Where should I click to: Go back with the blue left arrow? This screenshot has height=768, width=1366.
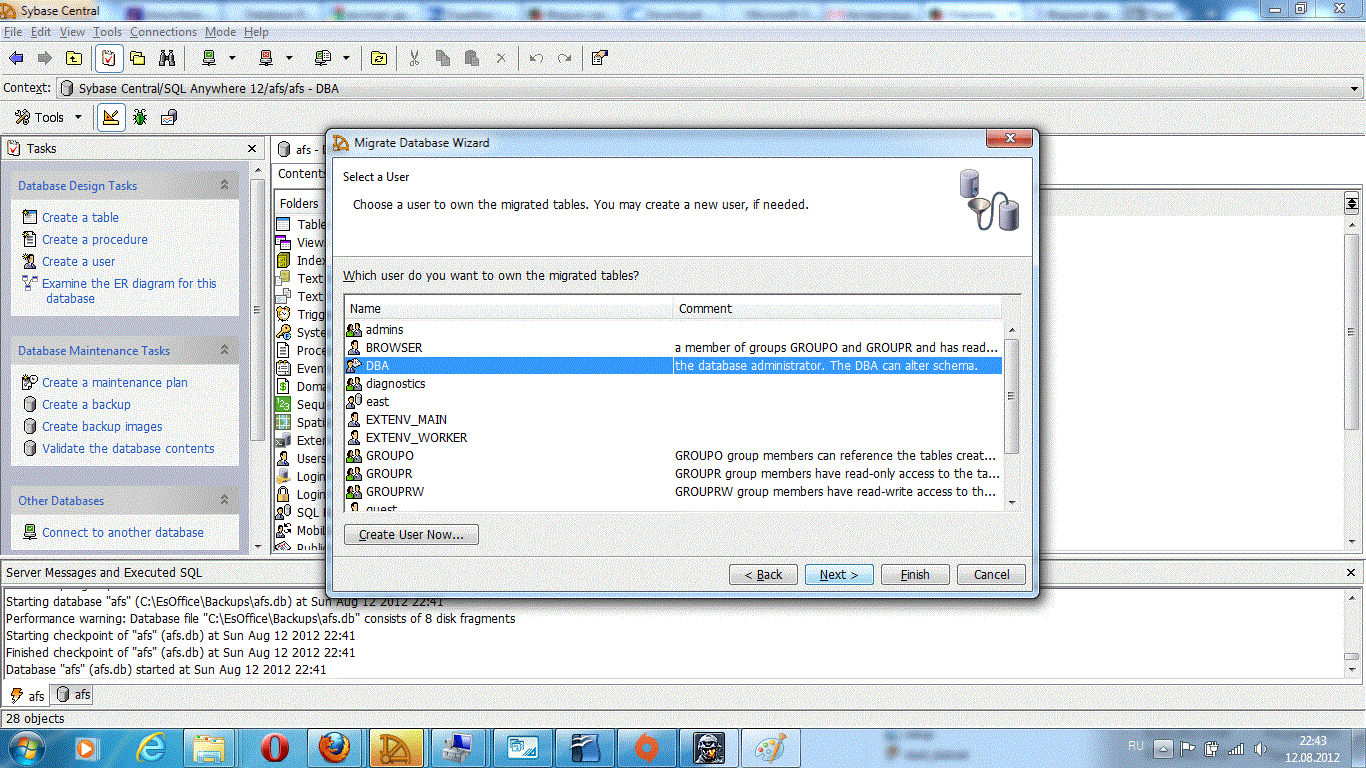pyautogui.click(x=16, y=58)
